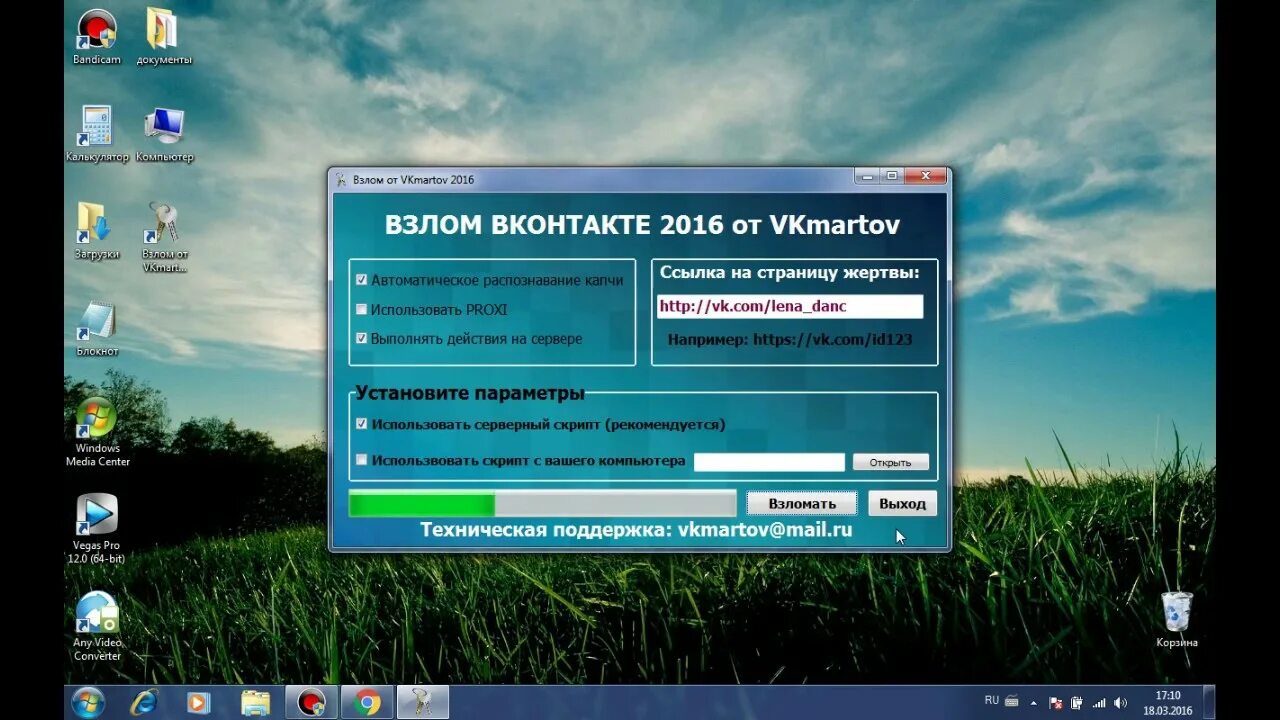Click the RU input language indicator
1280x720 pixels.
(992, 700)
